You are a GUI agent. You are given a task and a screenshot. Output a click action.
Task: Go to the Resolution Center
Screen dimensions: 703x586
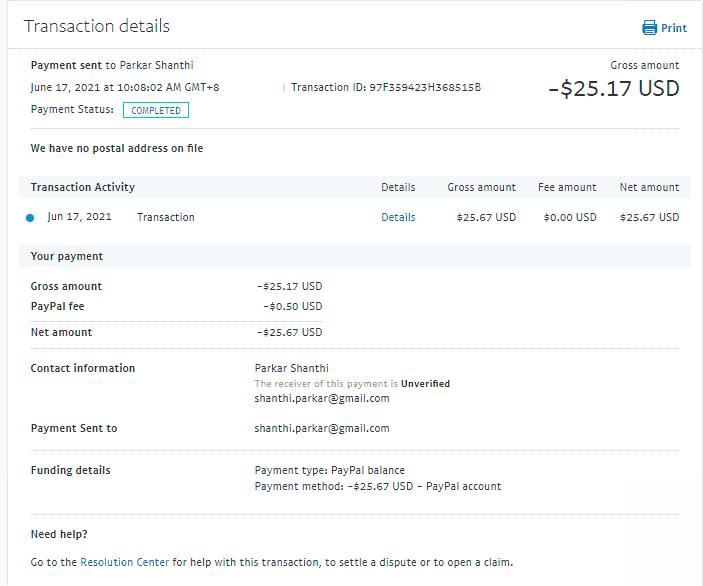pos(125,562)
